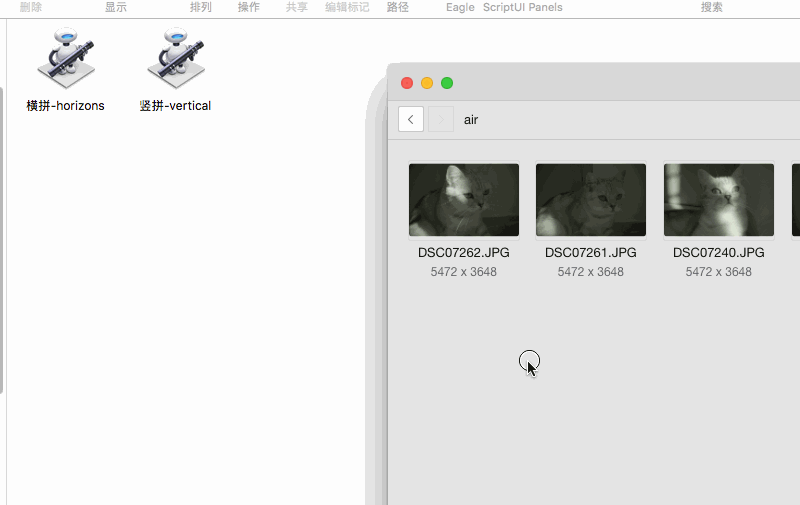Click the 共享 toolbar item

[x=296, y=7]
